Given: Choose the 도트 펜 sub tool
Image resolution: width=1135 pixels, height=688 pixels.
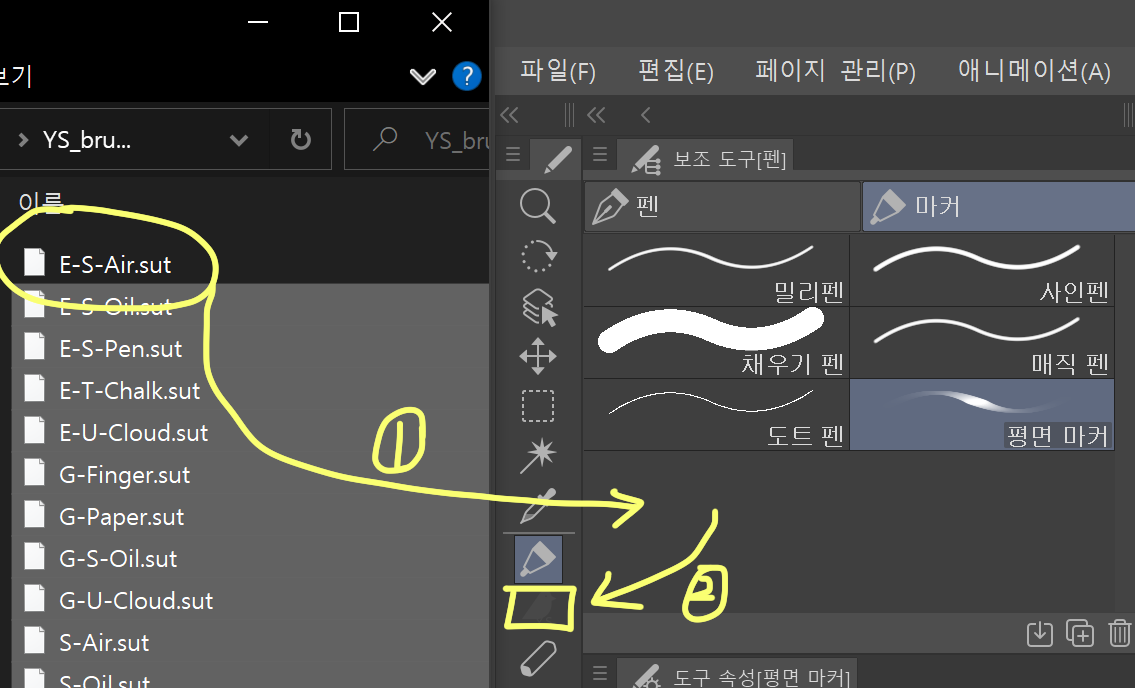Looking at the screenshot, I should (x=716, y=414).
